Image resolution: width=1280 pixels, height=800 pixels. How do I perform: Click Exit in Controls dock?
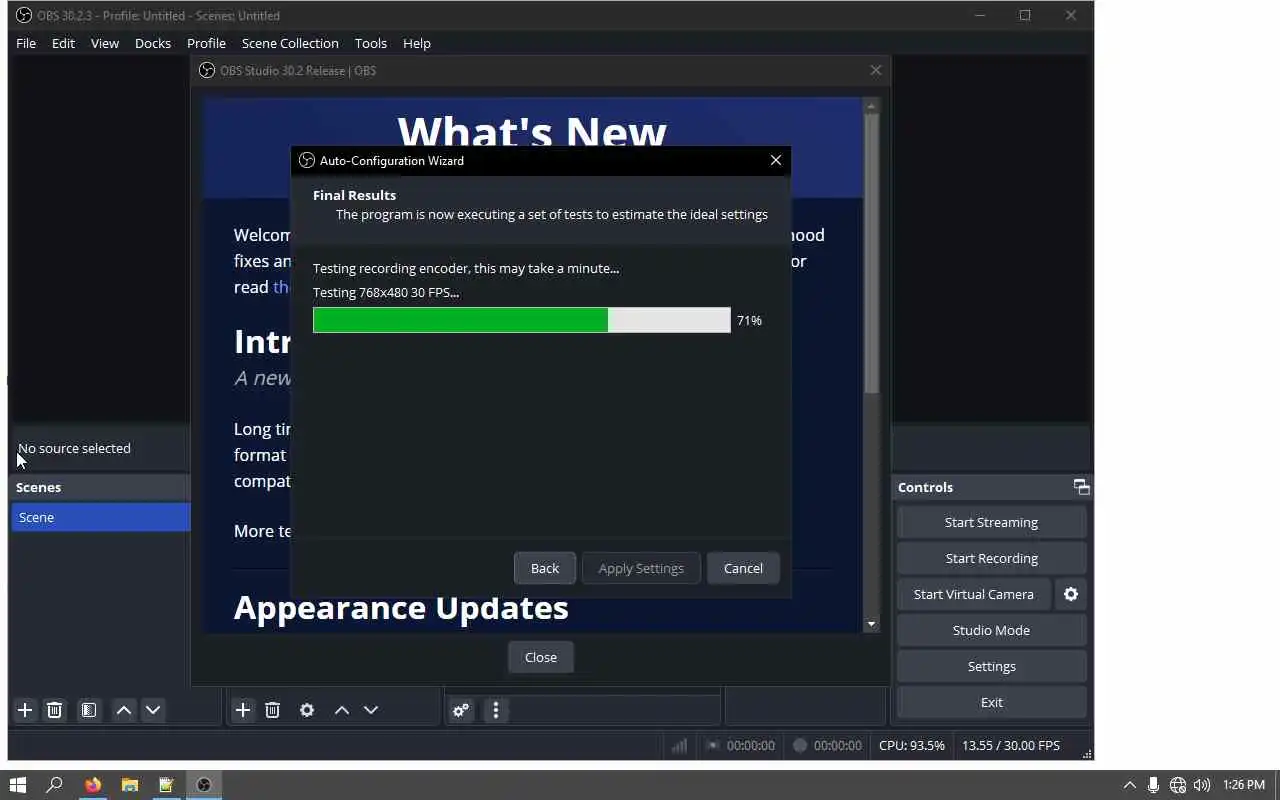pyautogui.click(x=991, y=702)
